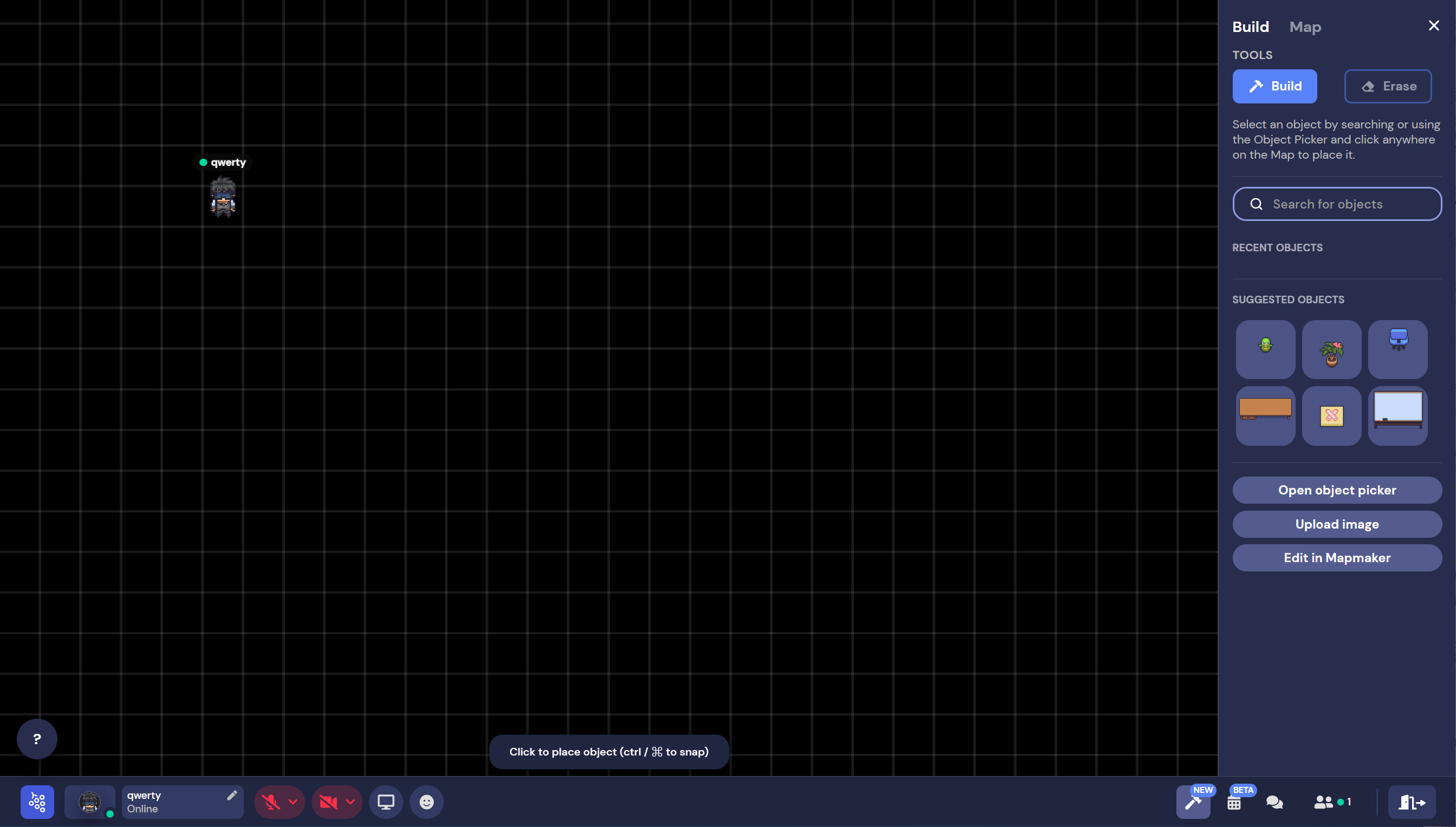Viewport: 1456px width, 827px height.
Task: Toggle the disabled camera button
Action: click(328, 802)
